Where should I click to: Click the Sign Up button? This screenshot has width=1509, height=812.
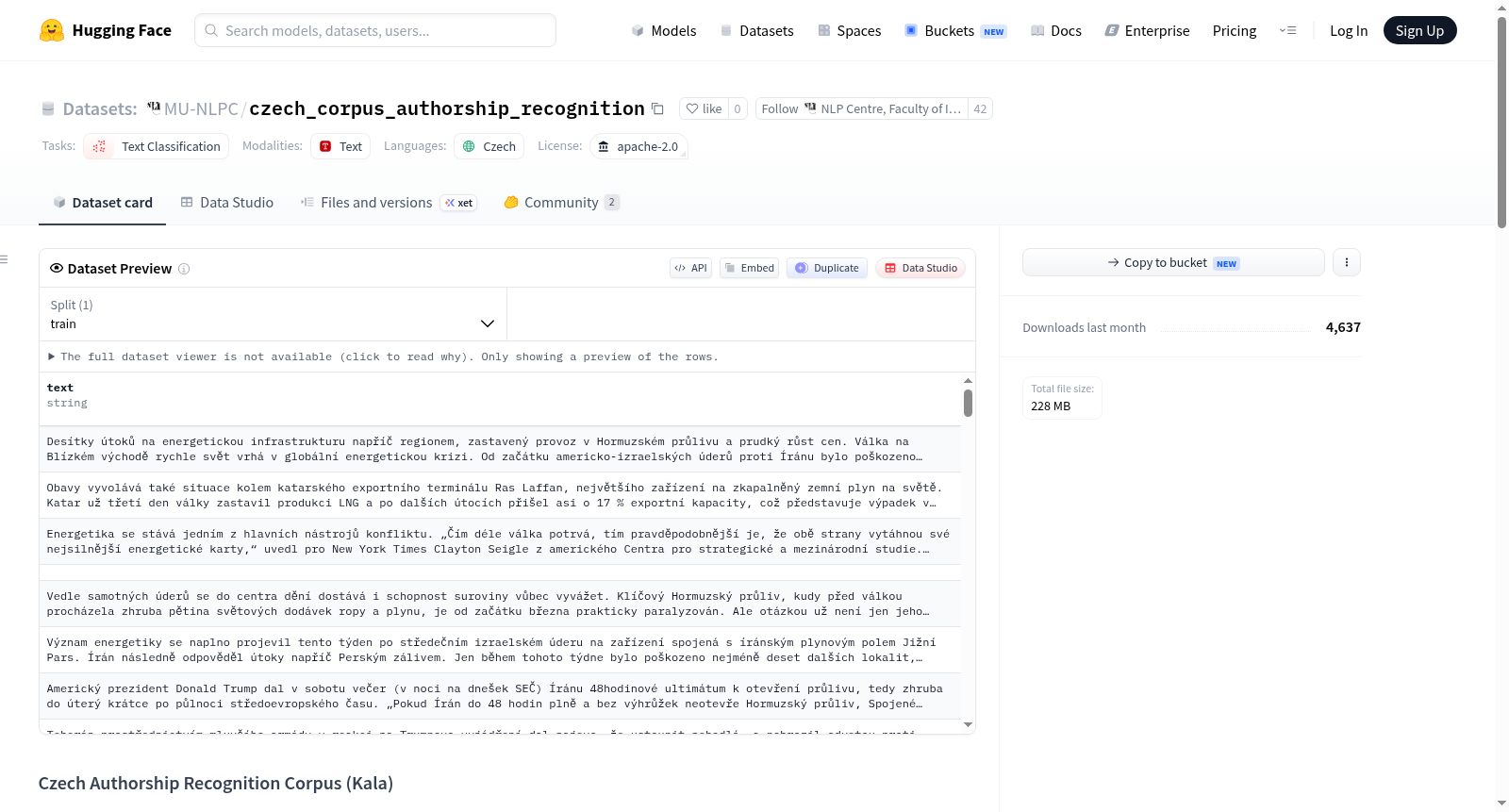(x=1419, y=30)
